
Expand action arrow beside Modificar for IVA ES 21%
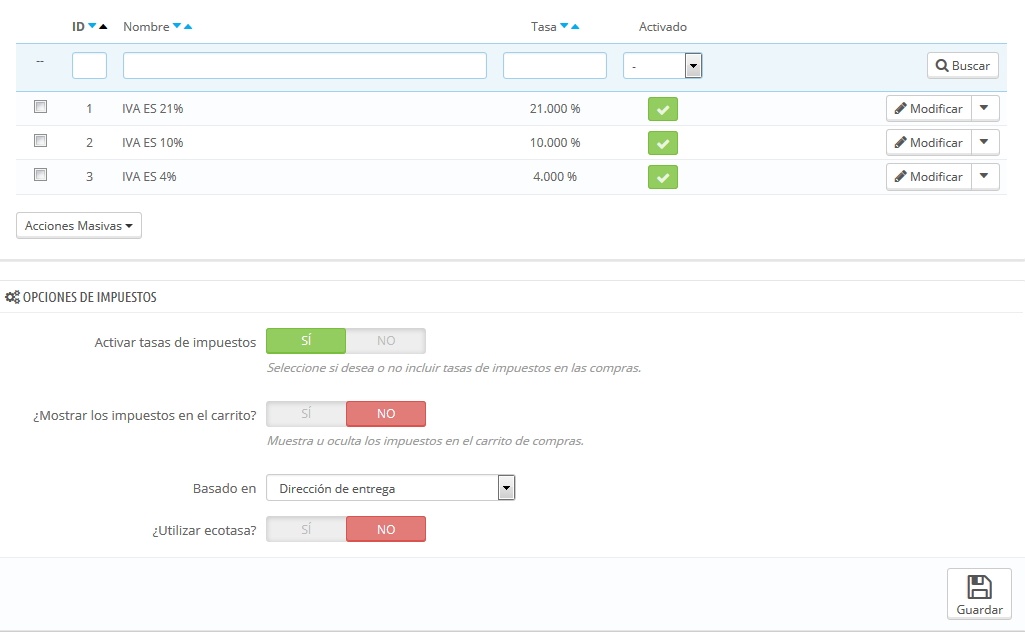pyautogui.click(x=984, y=108)
